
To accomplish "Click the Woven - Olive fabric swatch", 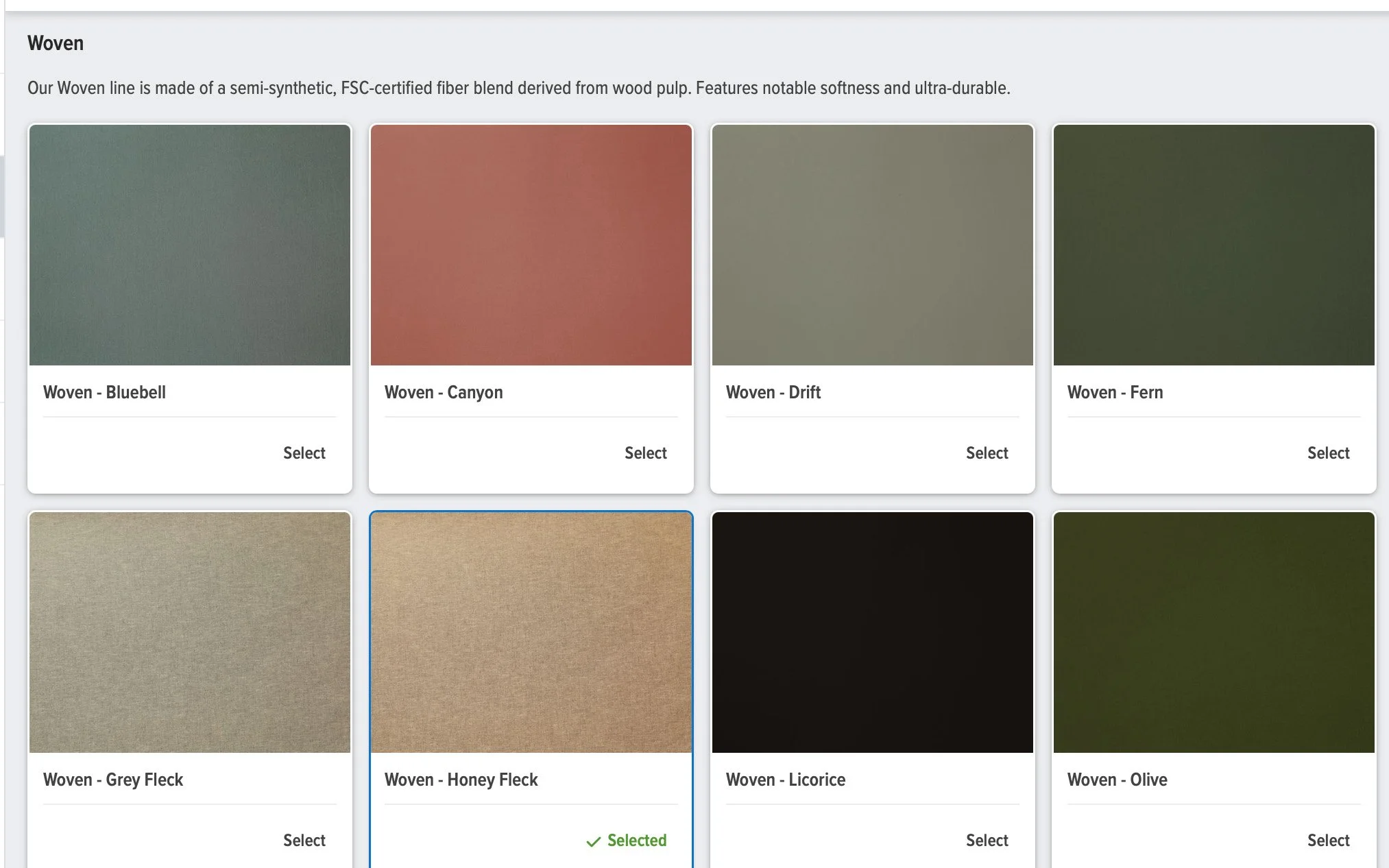I will click(1213, 632).
